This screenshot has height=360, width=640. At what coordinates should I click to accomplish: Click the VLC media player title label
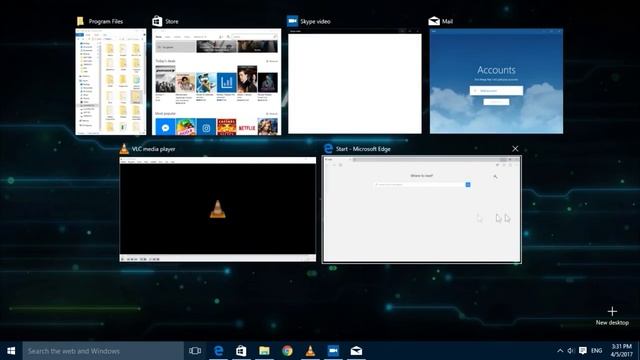pyautogui.click(x=153, y=149)
